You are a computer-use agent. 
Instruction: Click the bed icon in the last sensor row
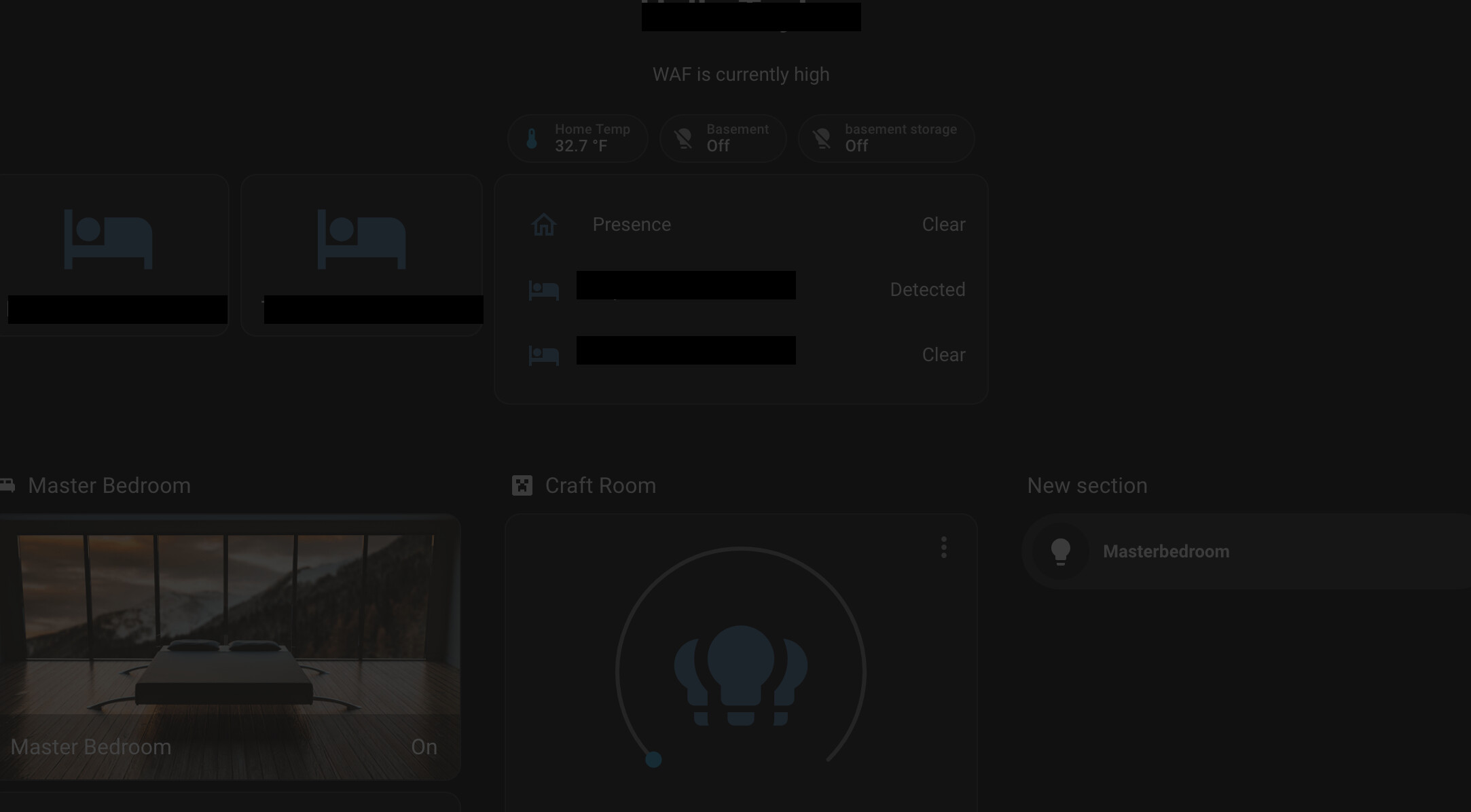(x=543, y=355)
